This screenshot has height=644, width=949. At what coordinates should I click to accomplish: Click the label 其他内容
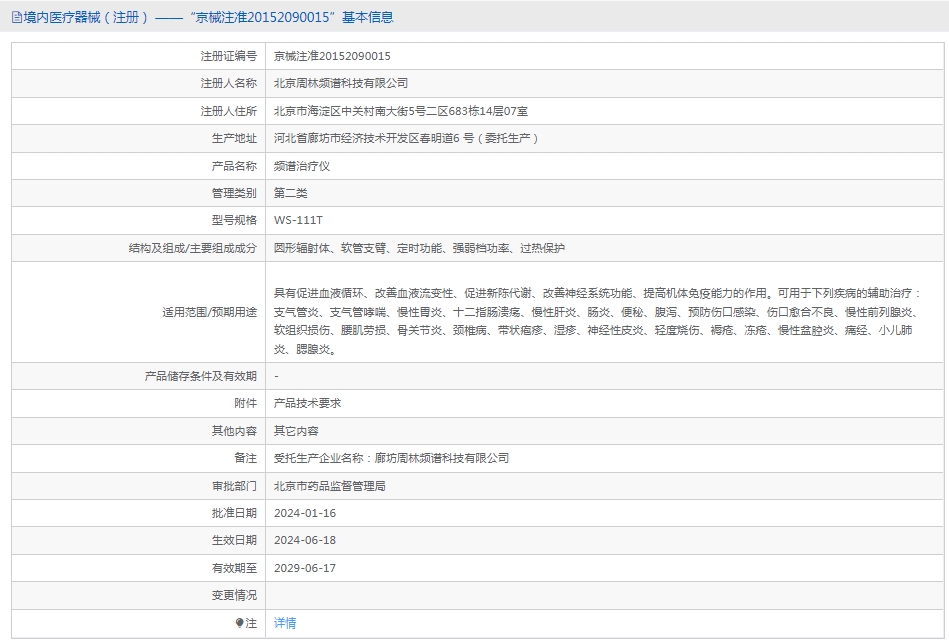point(234,431)
